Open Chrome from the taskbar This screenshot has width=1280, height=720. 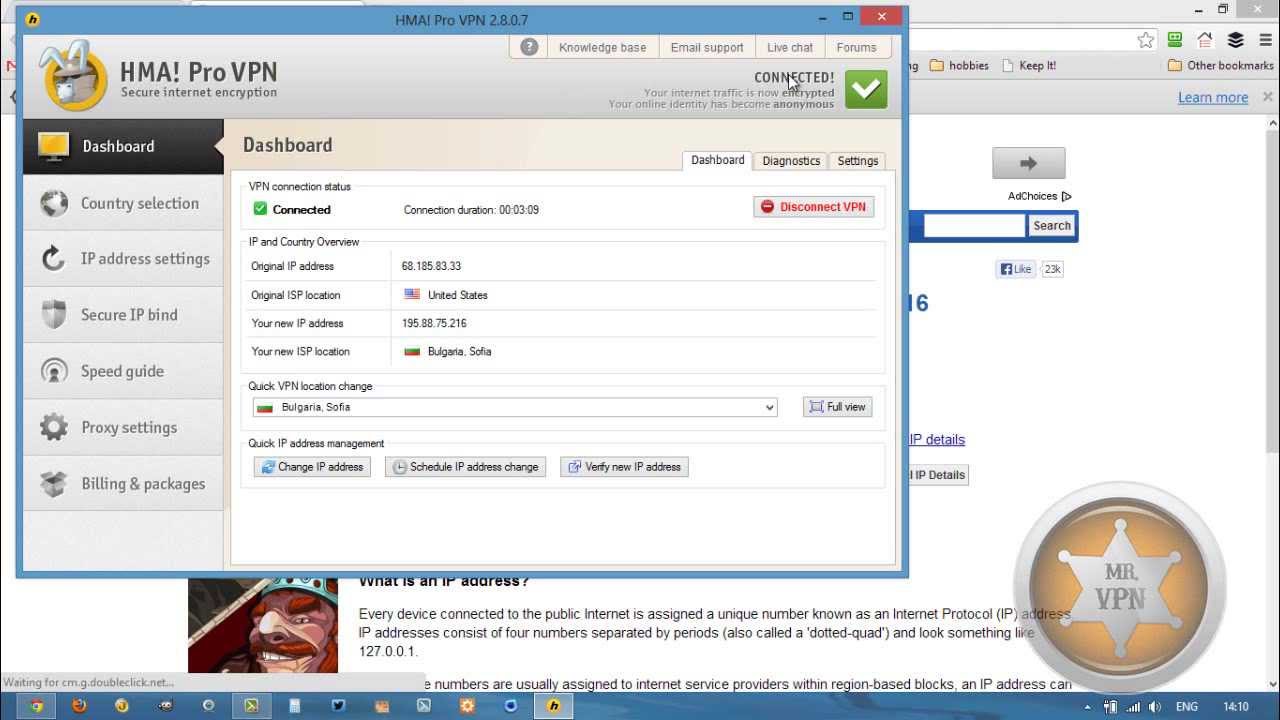point(36,706)
